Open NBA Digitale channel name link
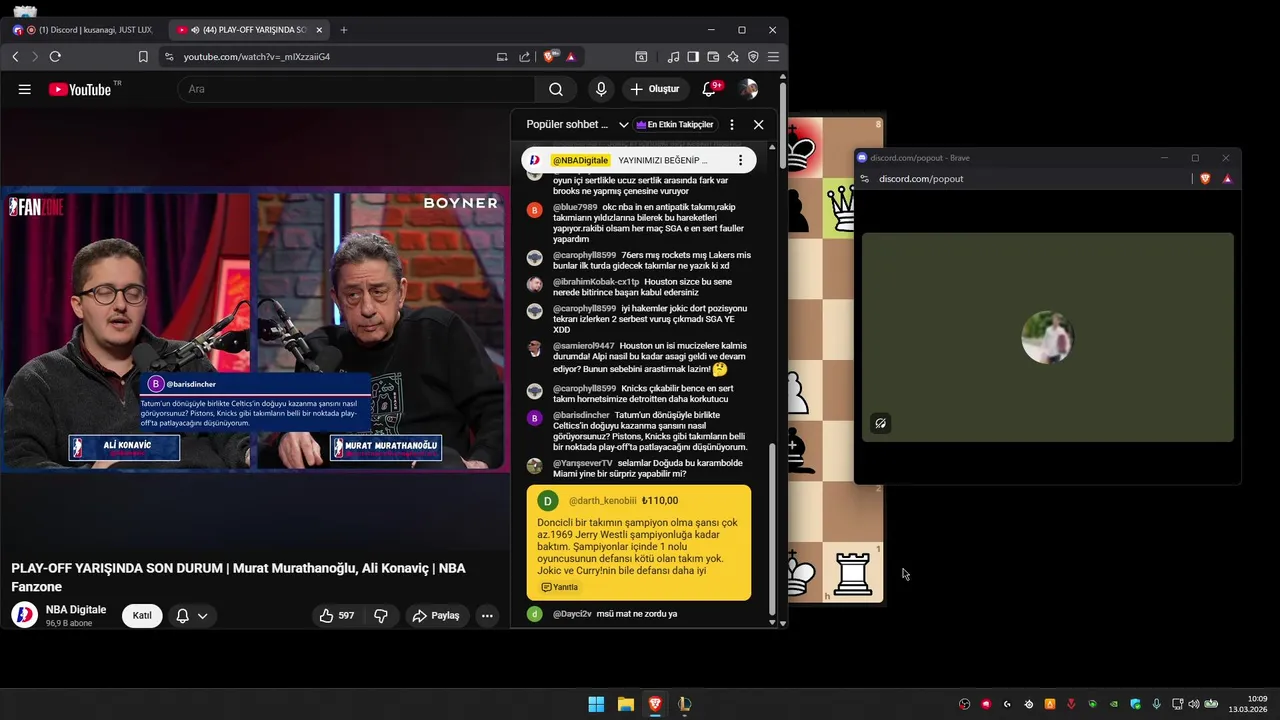The height and width of the screenshot is (720, 1280). (76, 610)
